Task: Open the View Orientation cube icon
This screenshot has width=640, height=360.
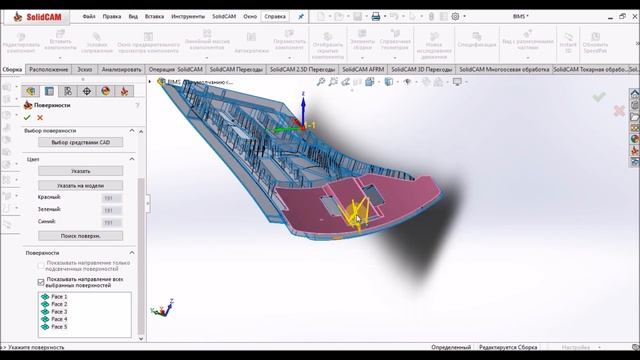Action: pyautogui.click(x=370, y=82)
